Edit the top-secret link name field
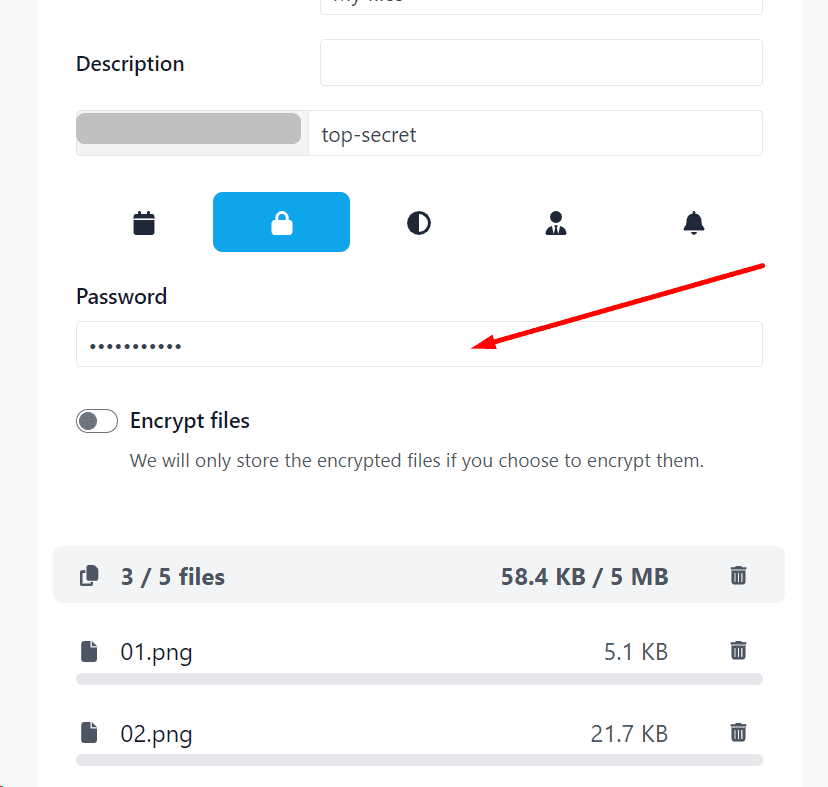828x787 pixels. 535,134
